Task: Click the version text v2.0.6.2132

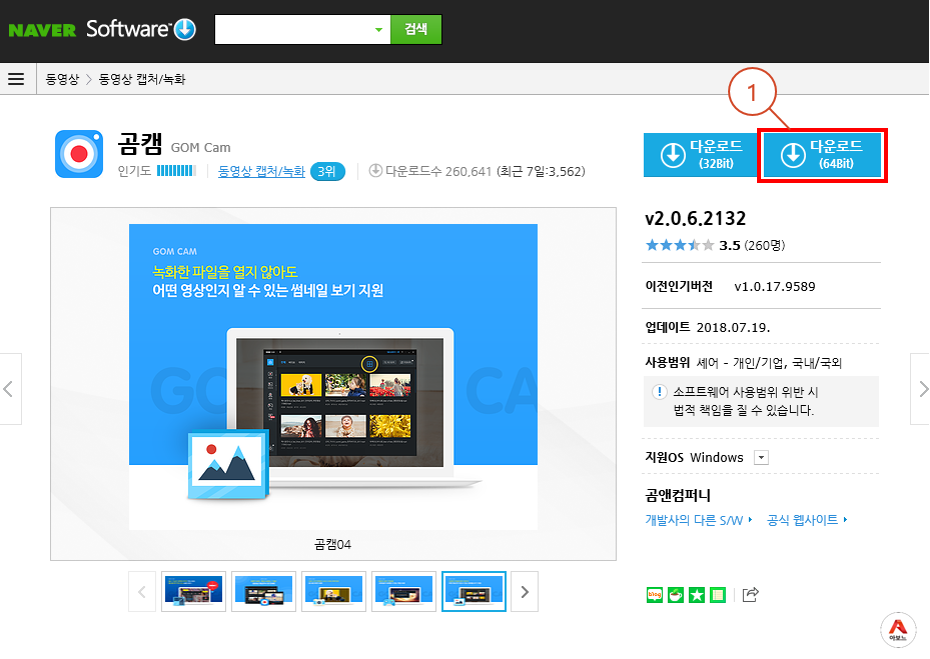Action: click(695, 219)
